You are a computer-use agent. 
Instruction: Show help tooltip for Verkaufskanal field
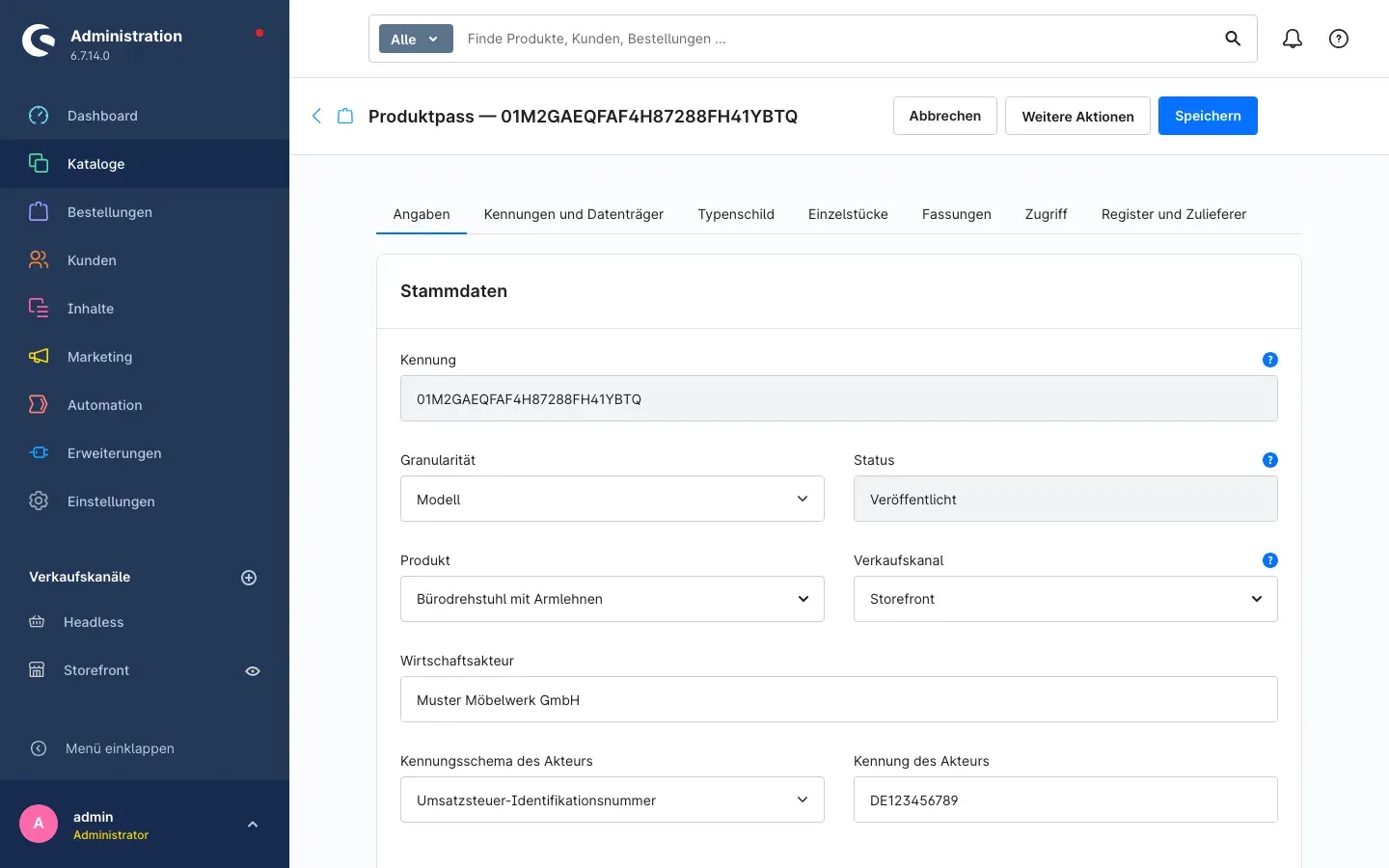pyautogui.click(x=1270, y=560)
